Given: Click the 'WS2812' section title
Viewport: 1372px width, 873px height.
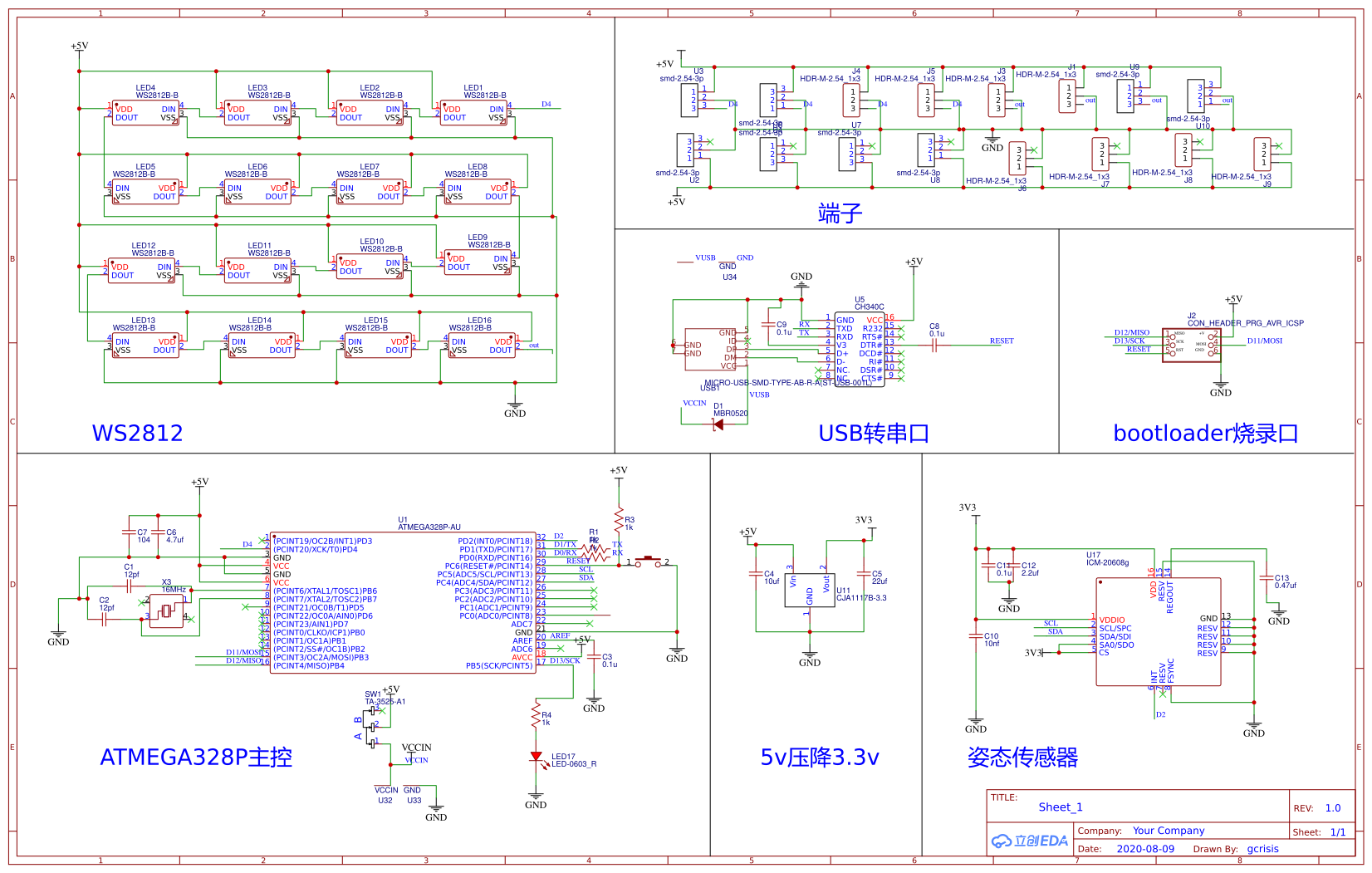Looking at the screenshot, I should (x=138, y=433).
